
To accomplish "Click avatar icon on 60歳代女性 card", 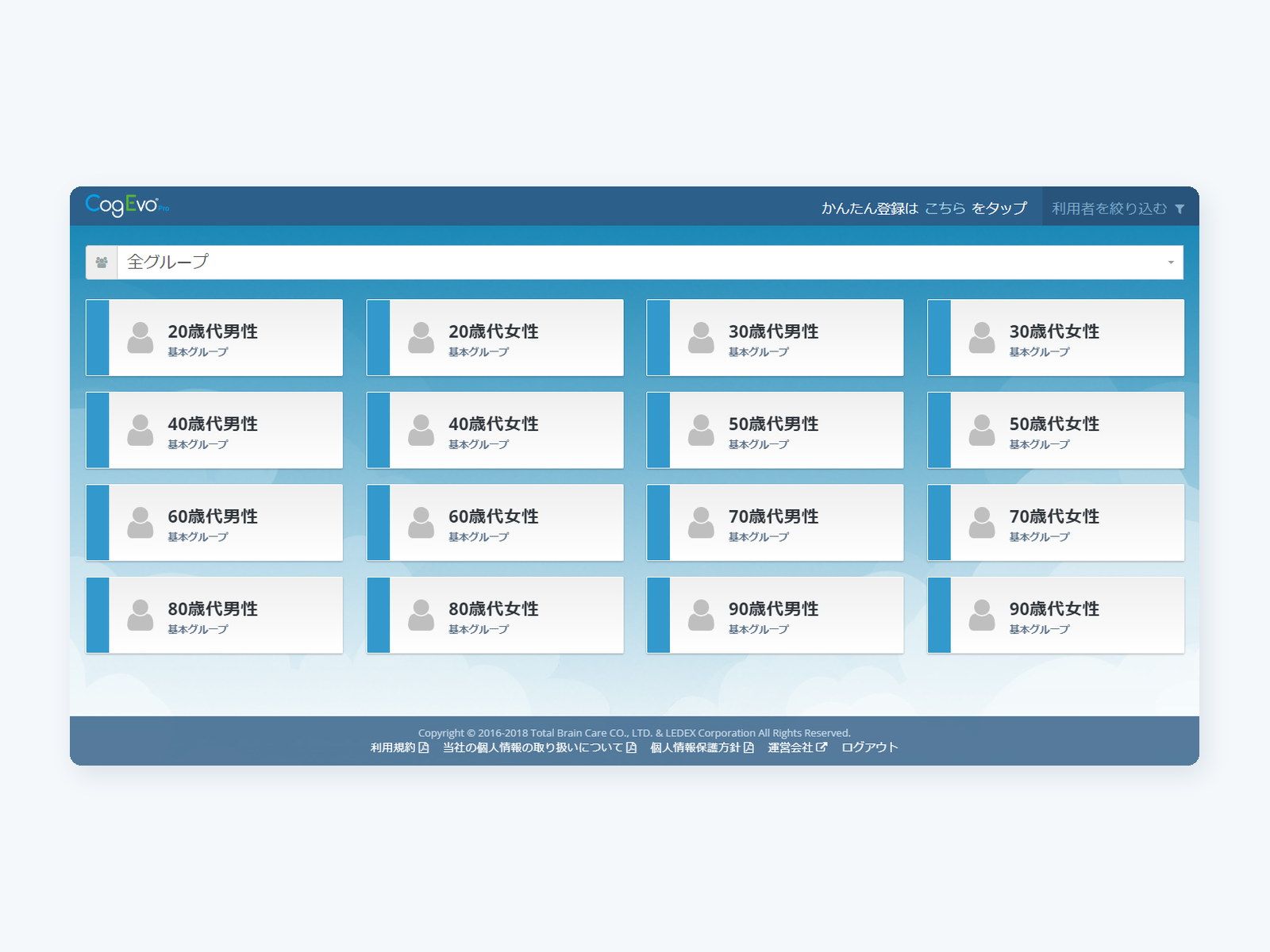I will click(421, 523).
